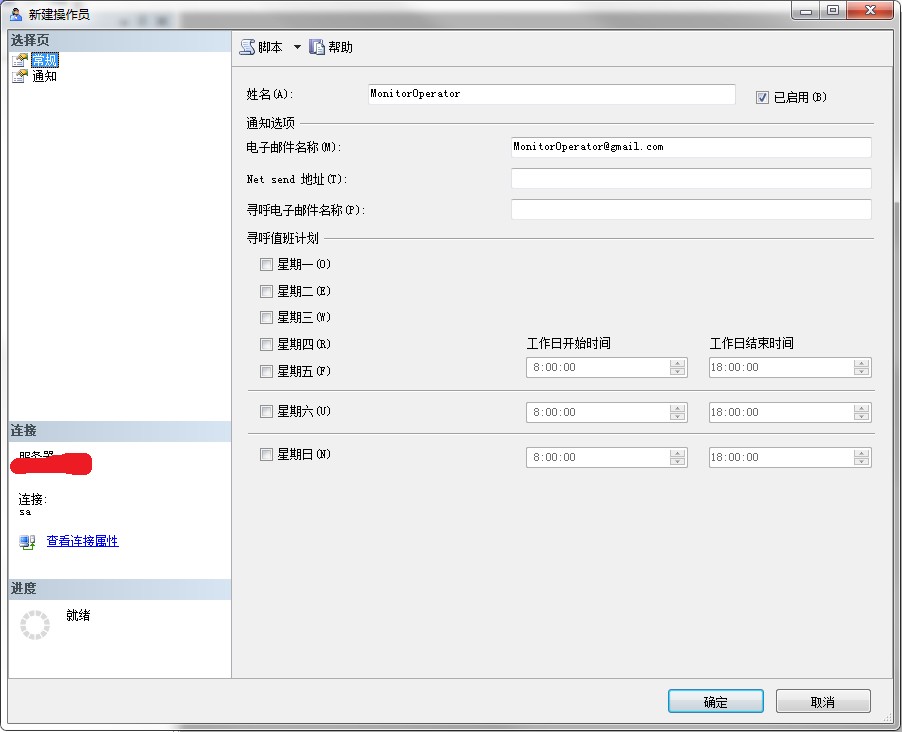Image resolution: width=902 pixels, height=732 pixels.
Task: Check the 星期二 checkbox
Action: pyautogui.click(x=266, y=291)
